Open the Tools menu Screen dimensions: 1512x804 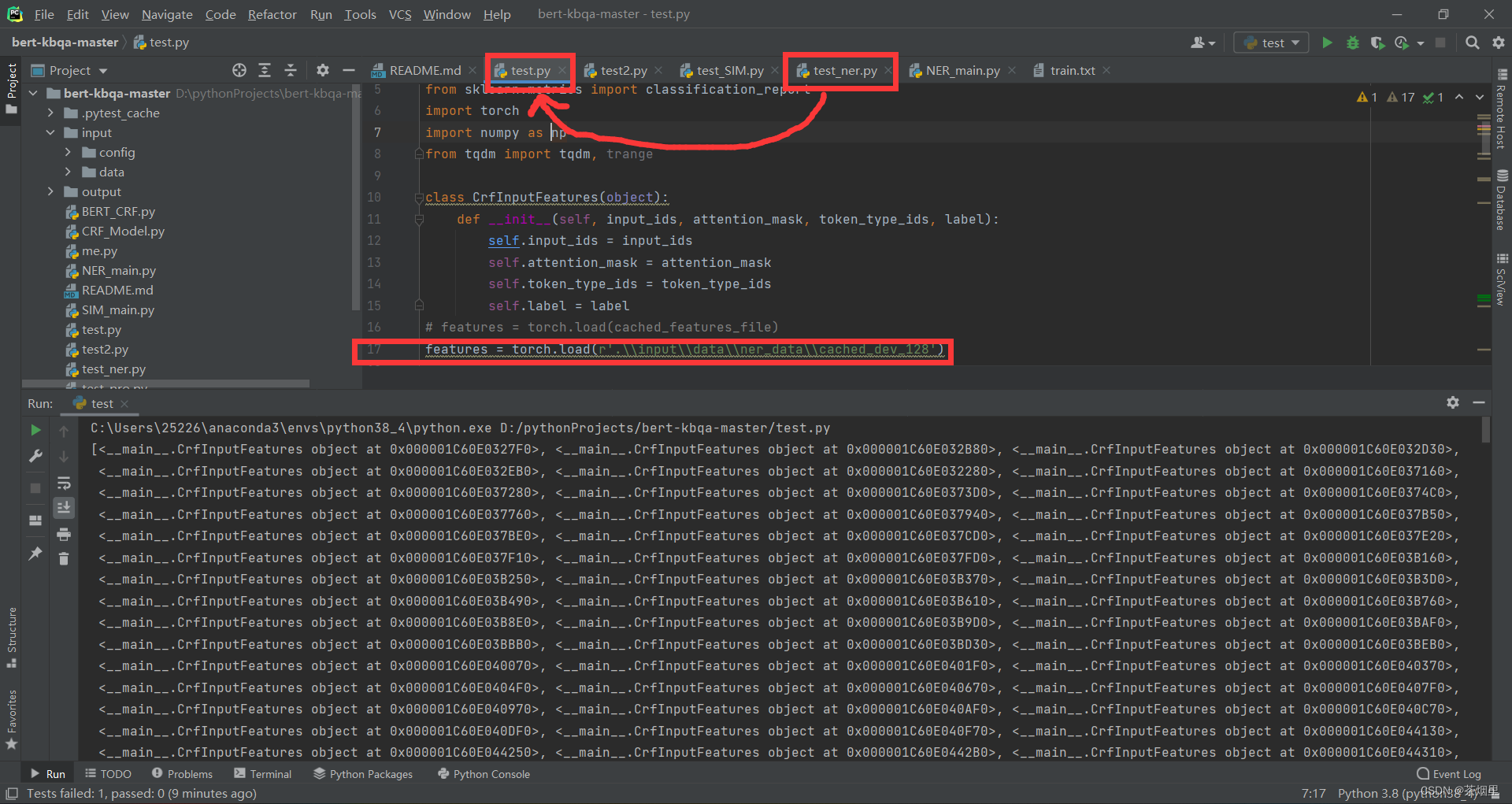360,14
